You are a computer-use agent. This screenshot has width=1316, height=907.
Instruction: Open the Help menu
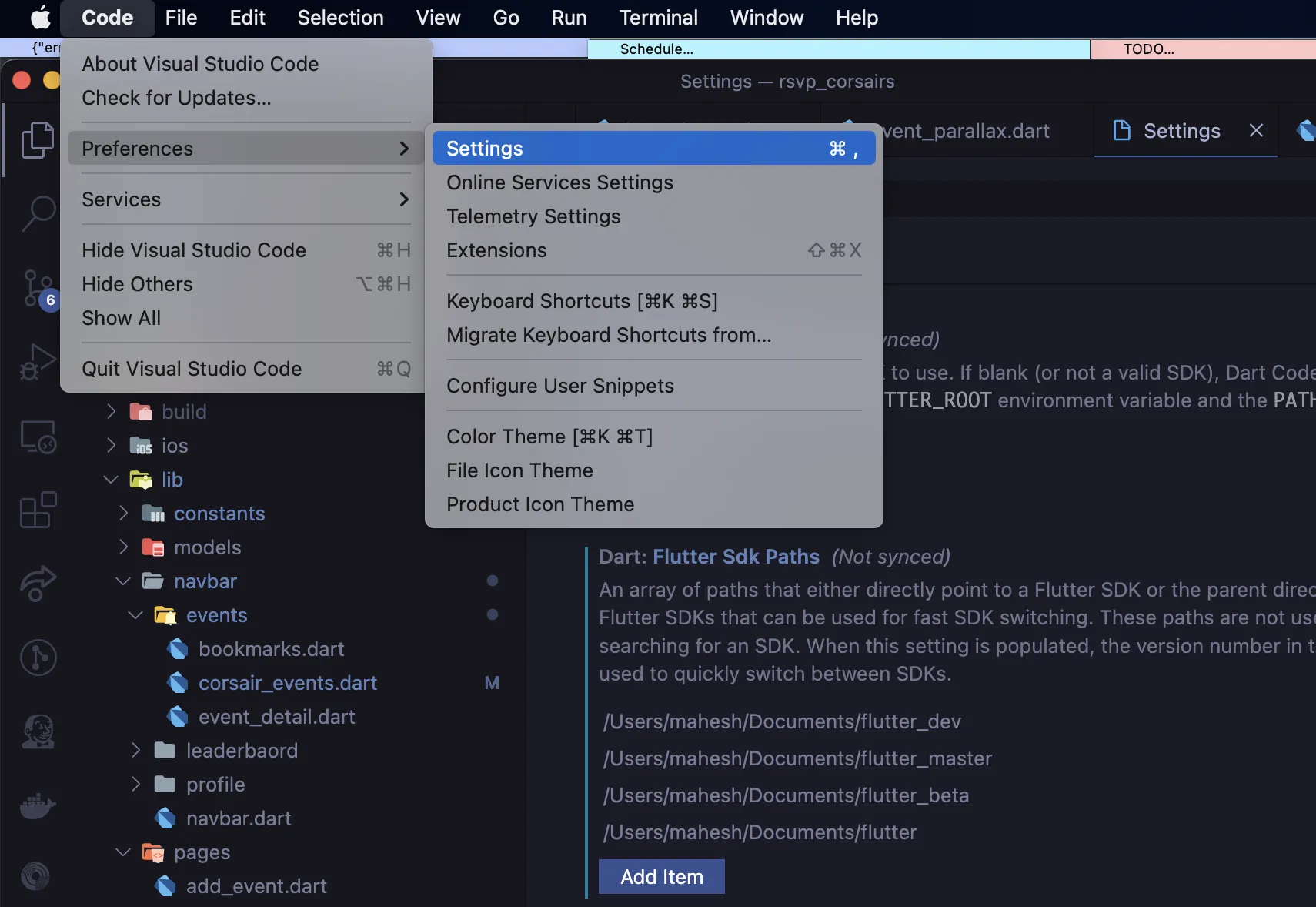[x=857, y=18]
